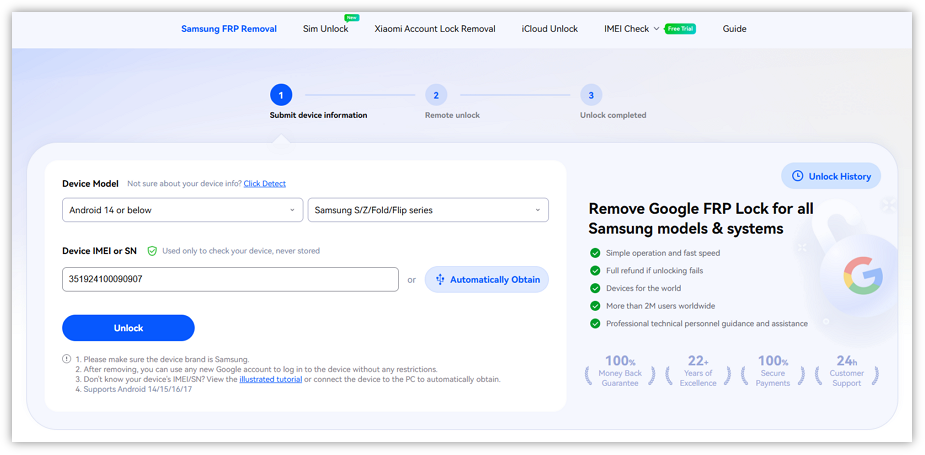Click 'Used only to check your device, never stored'
Image resolution: width=925 pixels, height=455 pixels.
tap(241, 251)
